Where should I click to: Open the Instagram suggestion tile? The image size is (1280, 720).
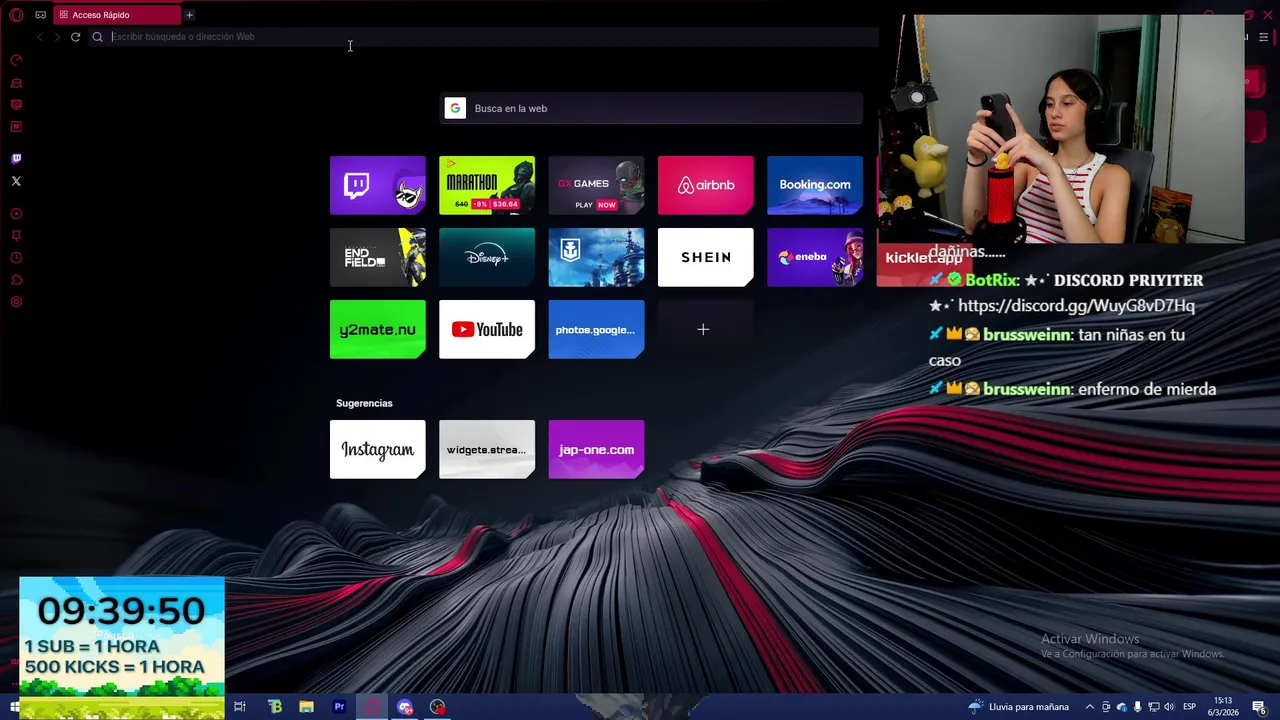tap(378, 449)
